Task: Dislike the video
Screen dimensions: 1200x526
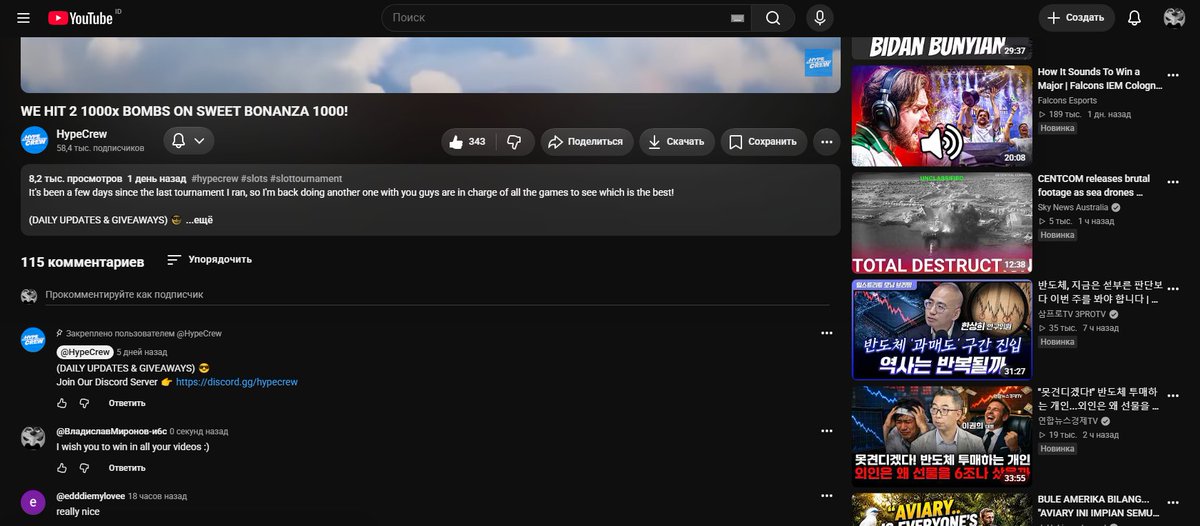Action: 513,142
